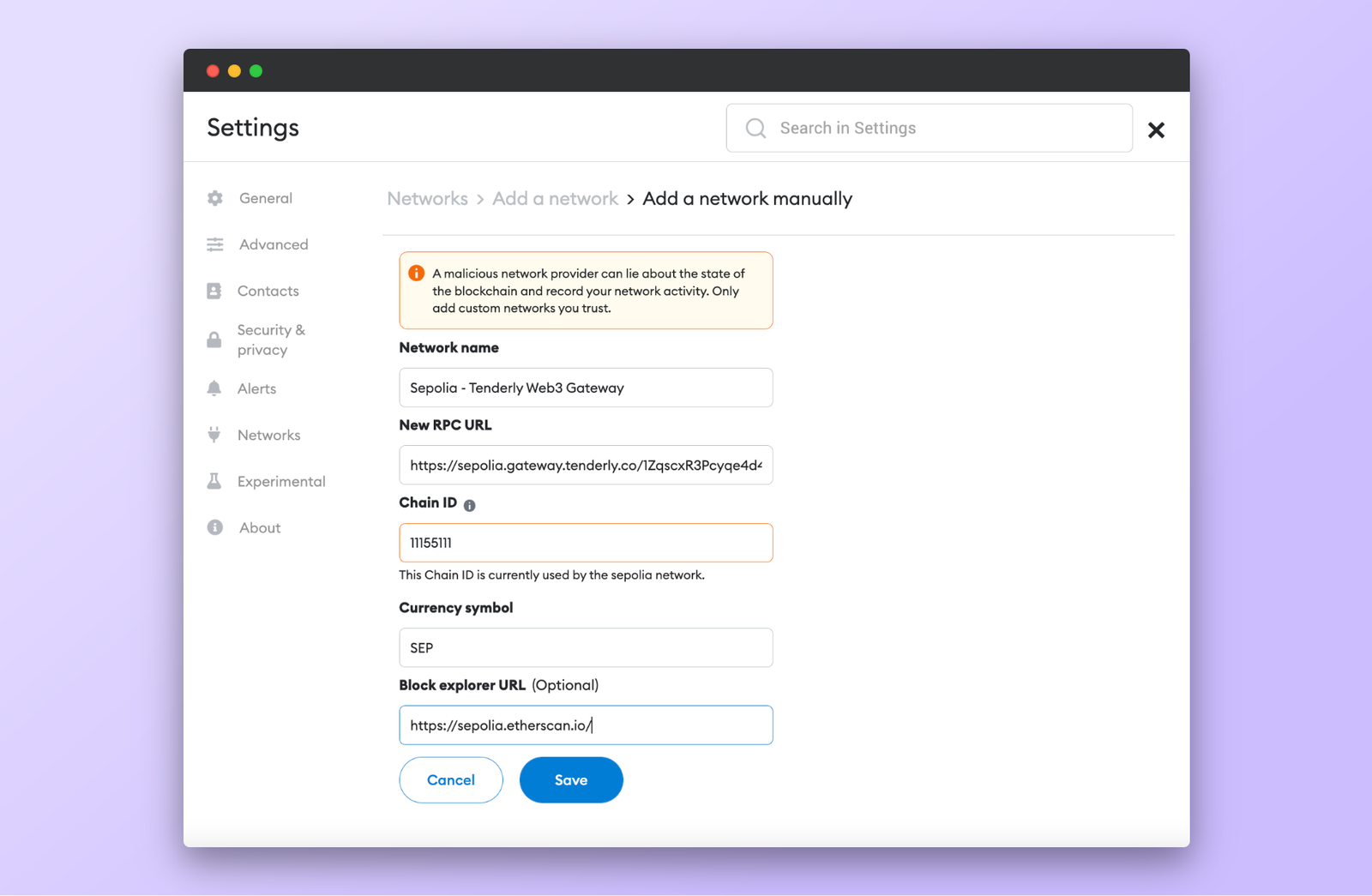Click the Networks plug icon
The height and width of the screenshot is (896, 1372).
[x=214, y=435]
